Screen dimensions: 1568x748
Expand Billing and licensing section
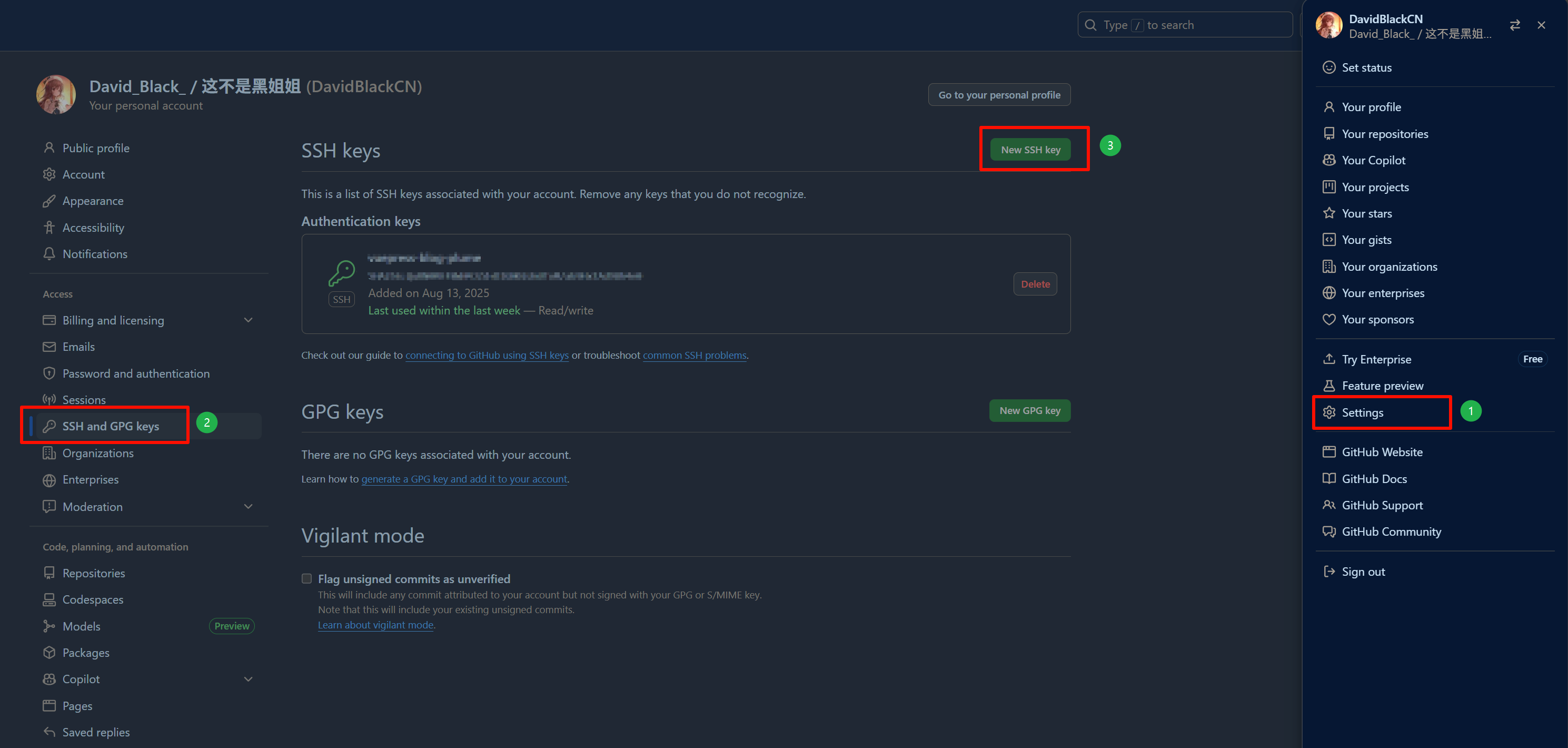(248, 320)
